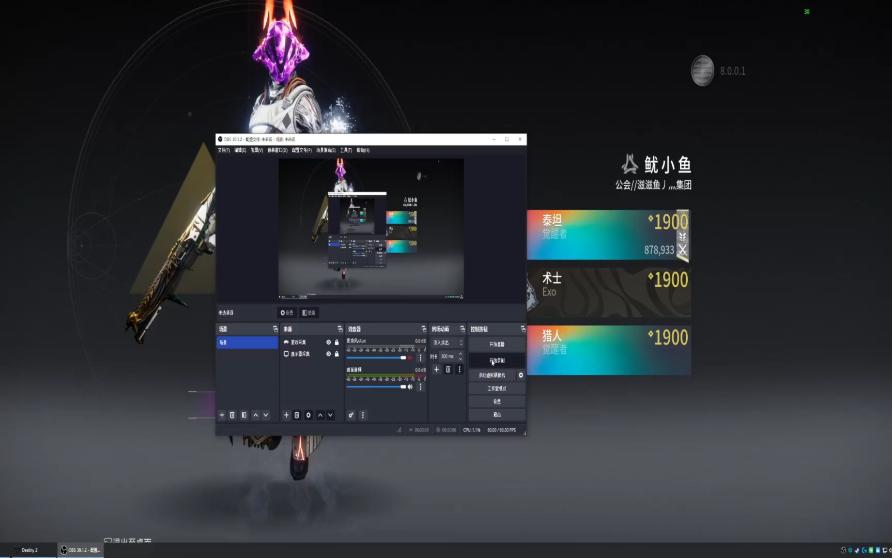The image size is (892, 558).
Task: Open options dots for Mic/Aux channel
Action: pyautogui.click(x=420, y=358)
